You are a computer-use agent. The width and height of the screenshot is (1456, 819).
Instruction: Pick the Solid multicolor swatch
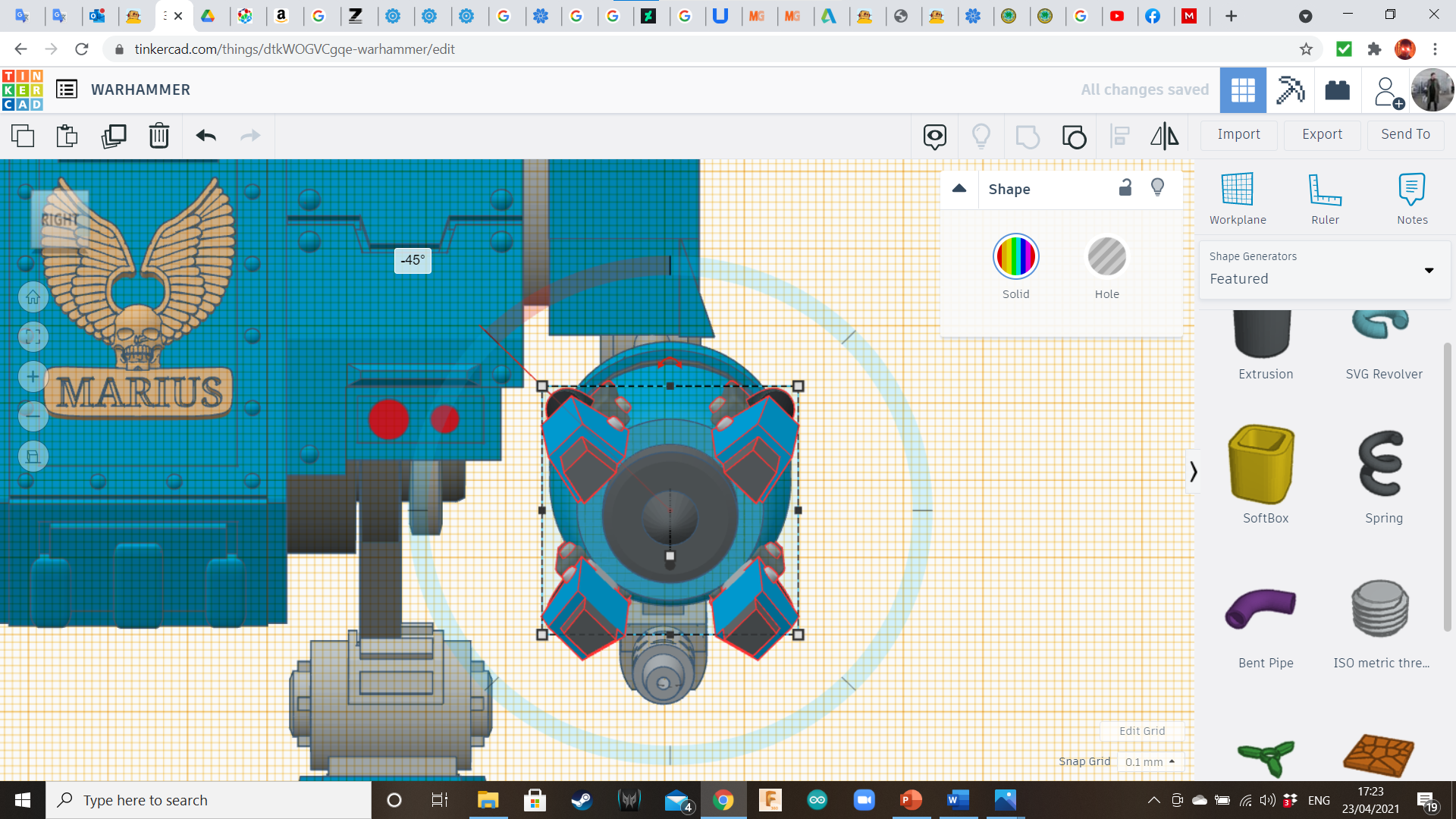coord(1015,257)
